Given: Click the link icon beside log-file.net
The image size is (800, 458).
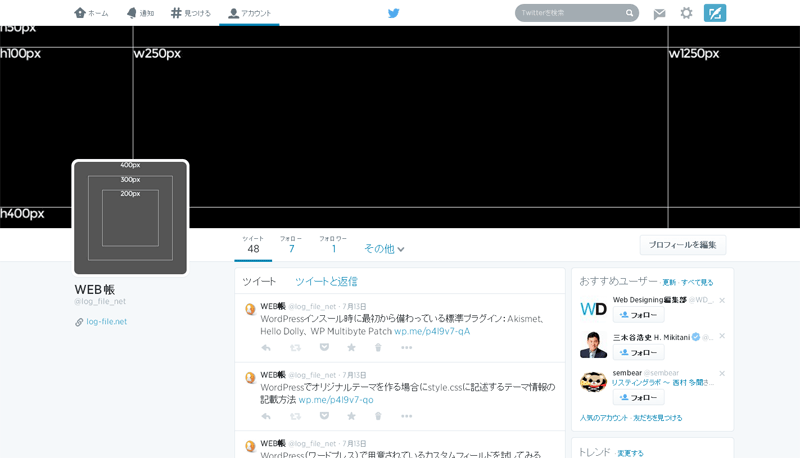Looking at the screenshot, I should 79,322.
